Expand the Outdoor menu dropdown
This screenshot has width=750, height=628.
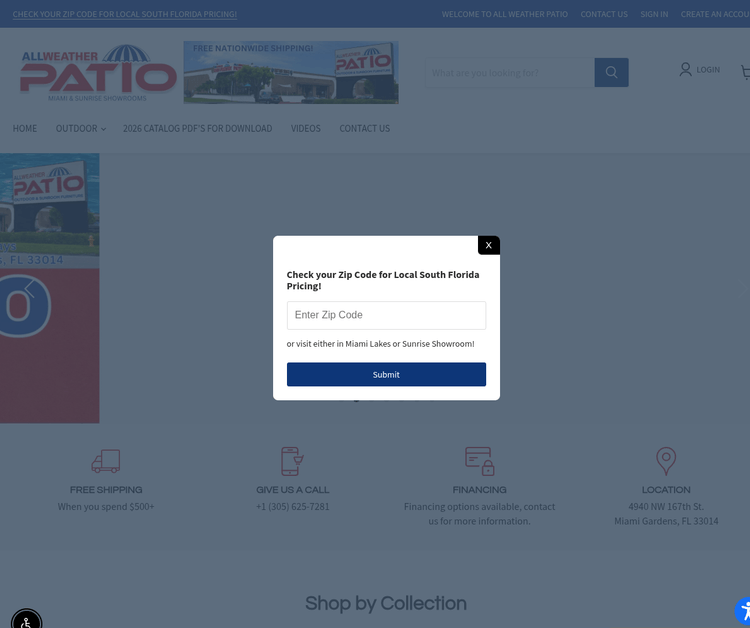81,128
